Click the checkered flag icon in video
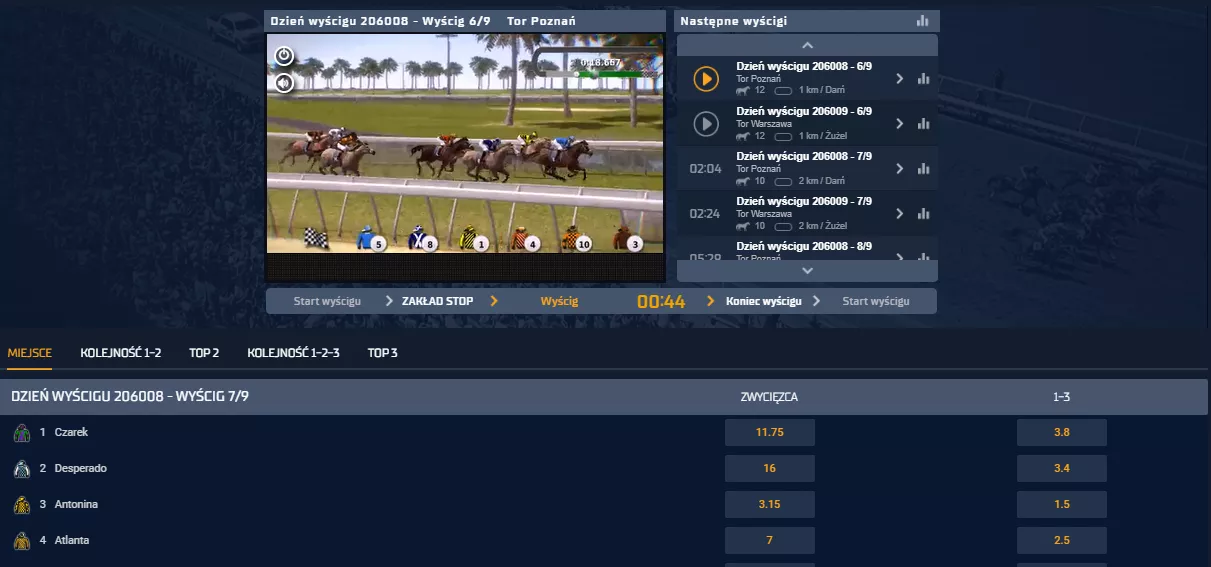Screen dimensions: 1211x567 tap(316, 238)
